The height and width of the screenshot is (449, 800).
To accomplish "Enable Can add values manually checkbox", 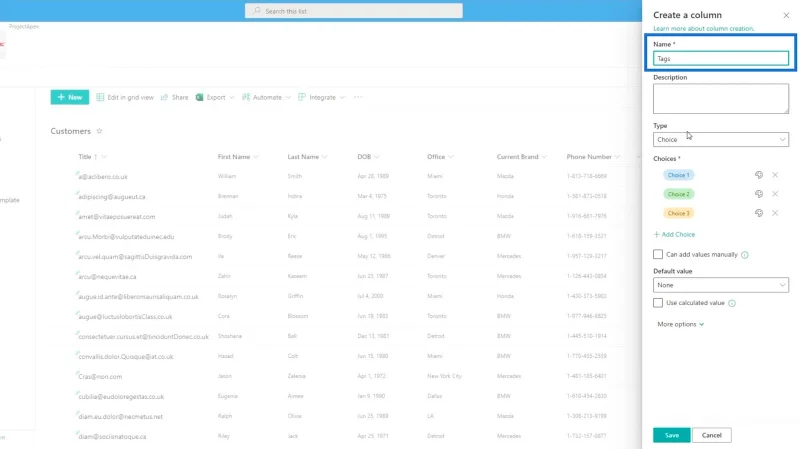I will pyautogui.click(x=658, y=254).
